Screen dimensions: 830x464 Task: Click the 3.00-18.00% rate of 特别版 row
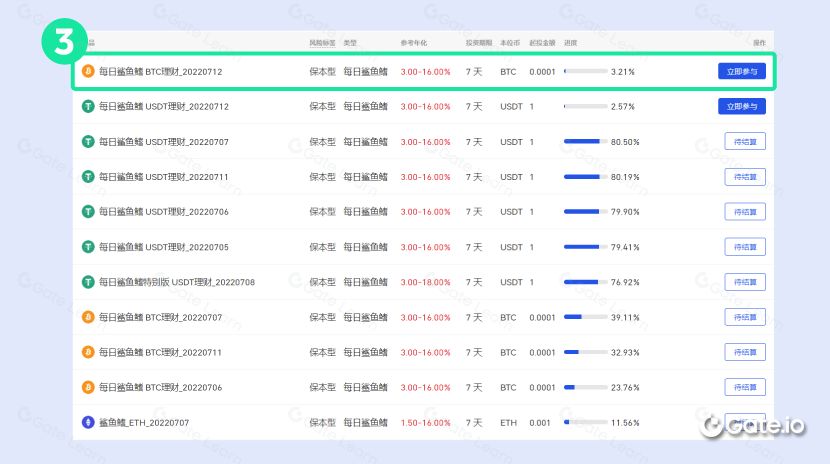(425, 282)
